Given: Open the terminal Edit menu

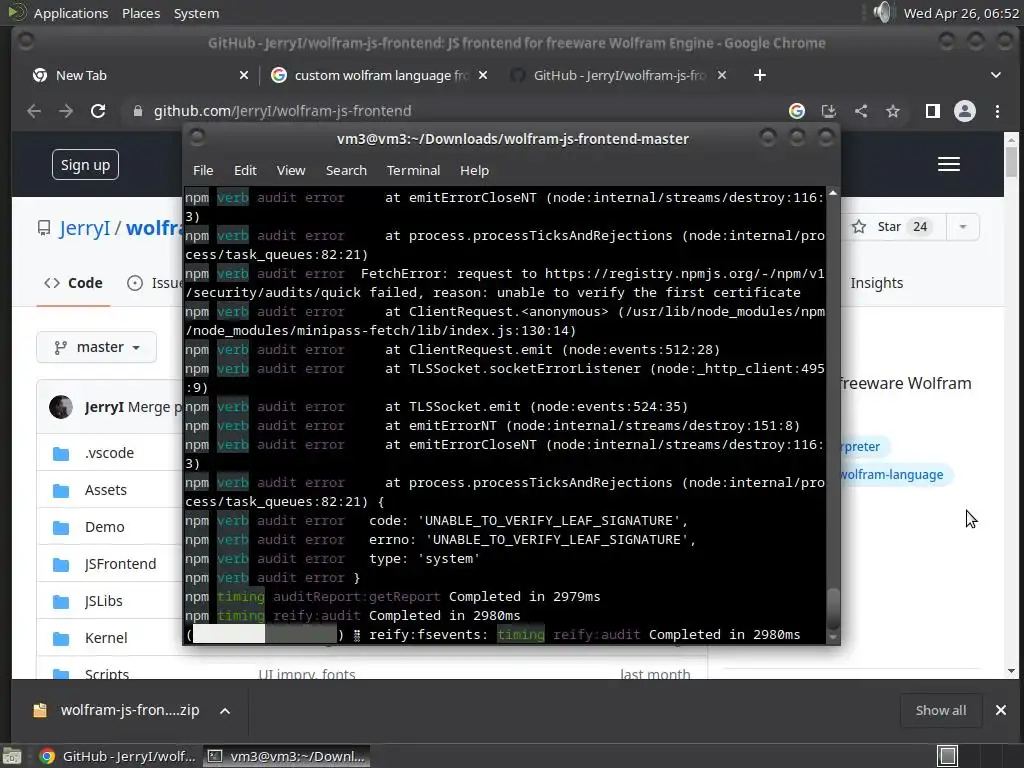Looking at the screenshot, I should click(x=245, y=170).
